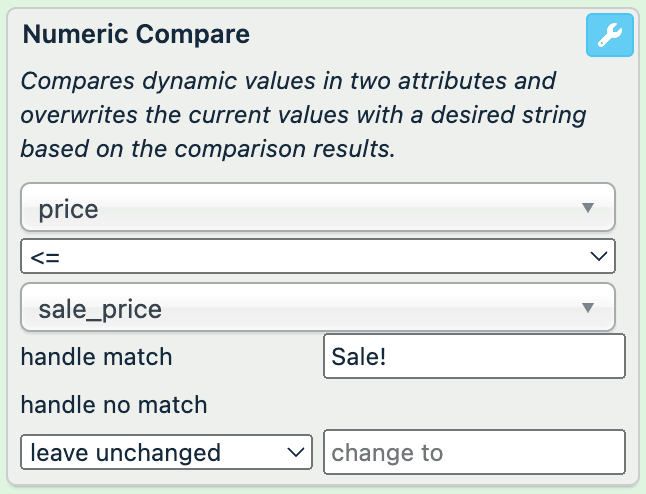This screenshot has height=494, width=646.
Task: Click the handle match label
Action: [97, 357]
